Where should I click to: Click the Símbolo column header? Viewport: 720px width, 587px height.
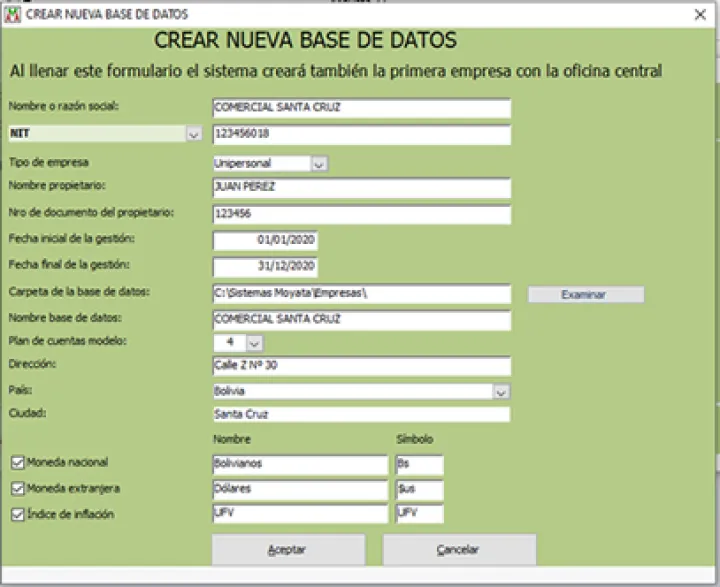pyautogui.click(x=415, y=439)
